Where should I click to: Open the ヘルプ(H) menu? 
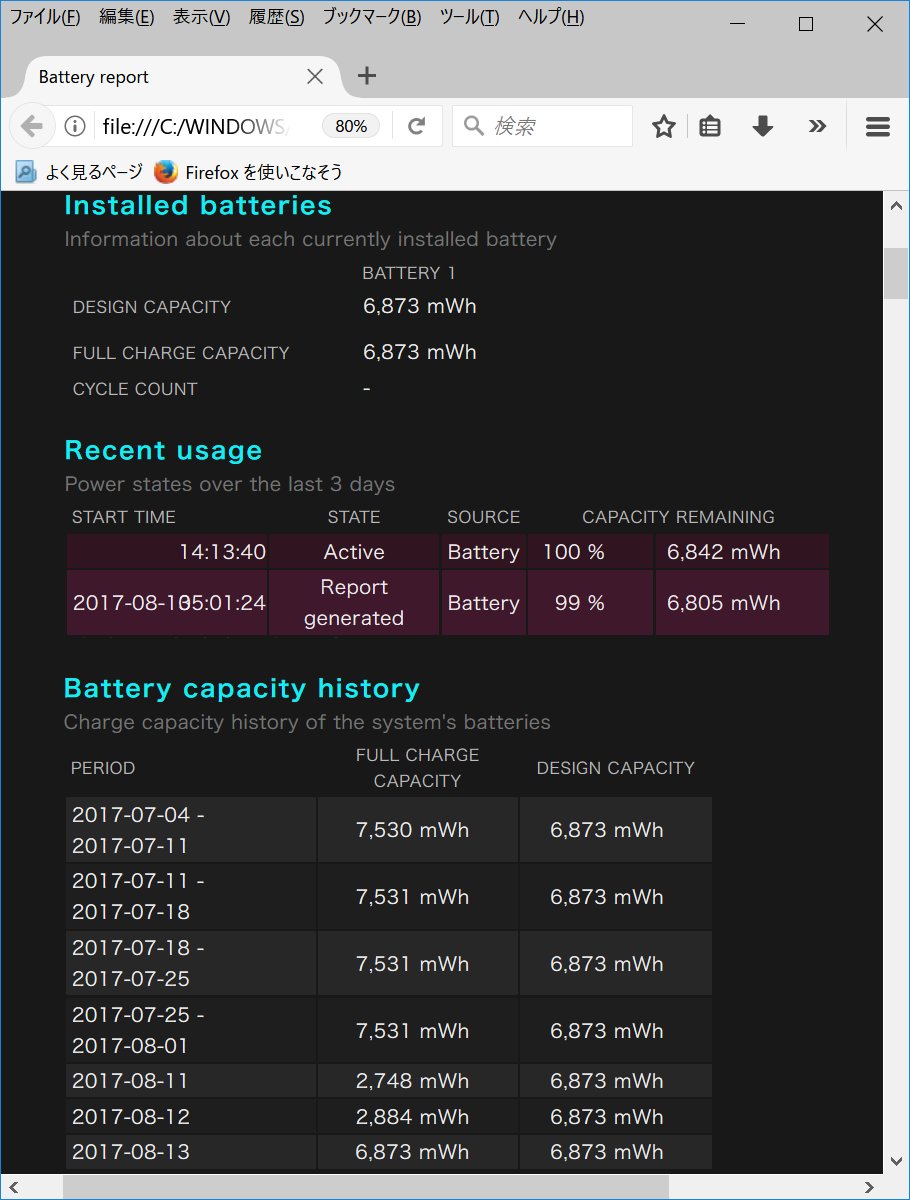point(551,17)
